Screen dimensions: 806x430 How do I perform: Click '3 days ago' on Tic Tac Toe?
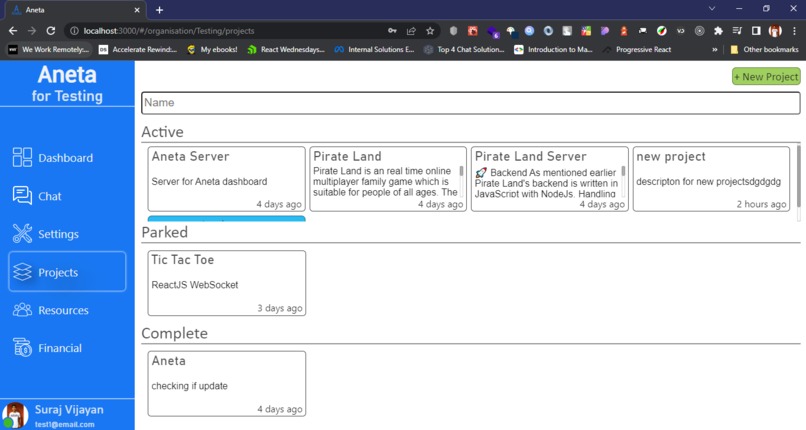tap(280, 308)
